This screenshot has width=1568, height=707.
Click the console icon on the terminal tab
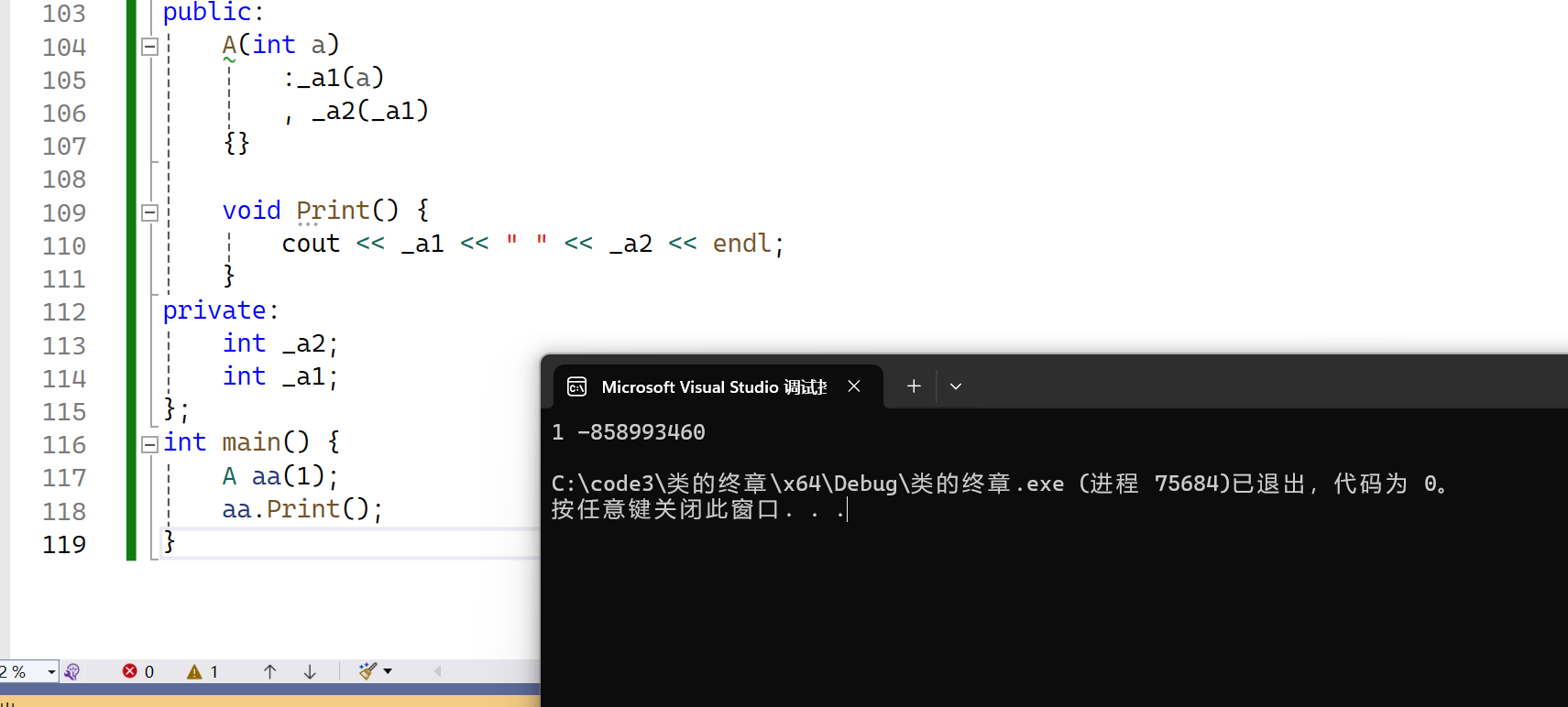click(x=576, y=386)
